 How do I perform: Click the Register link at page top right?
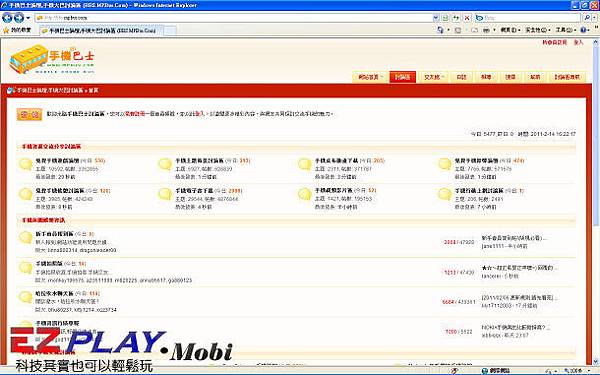[554, 42]
